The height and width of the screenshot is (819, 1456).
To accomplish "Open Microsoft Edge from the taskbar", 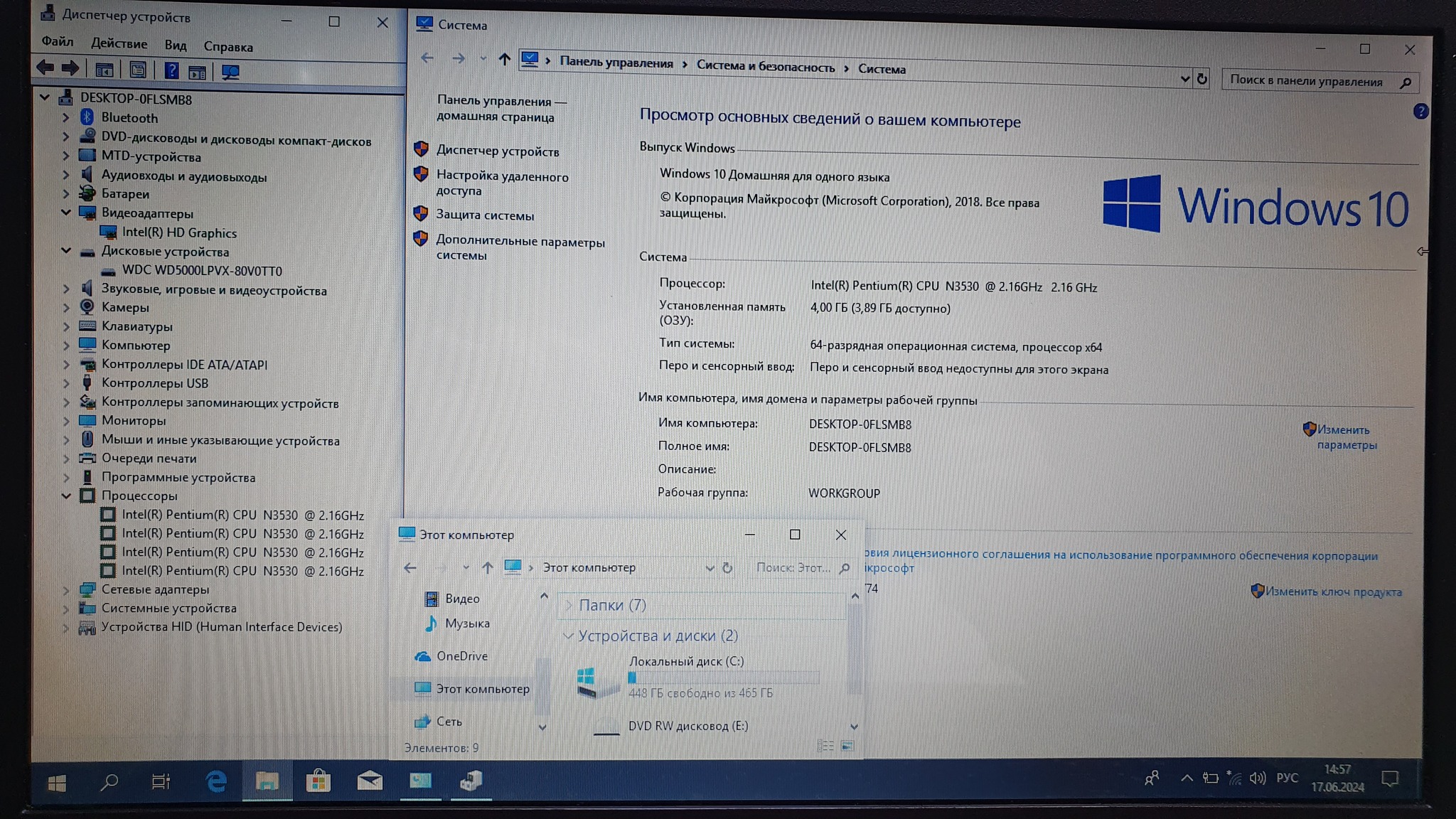I will tap(216, 781).
